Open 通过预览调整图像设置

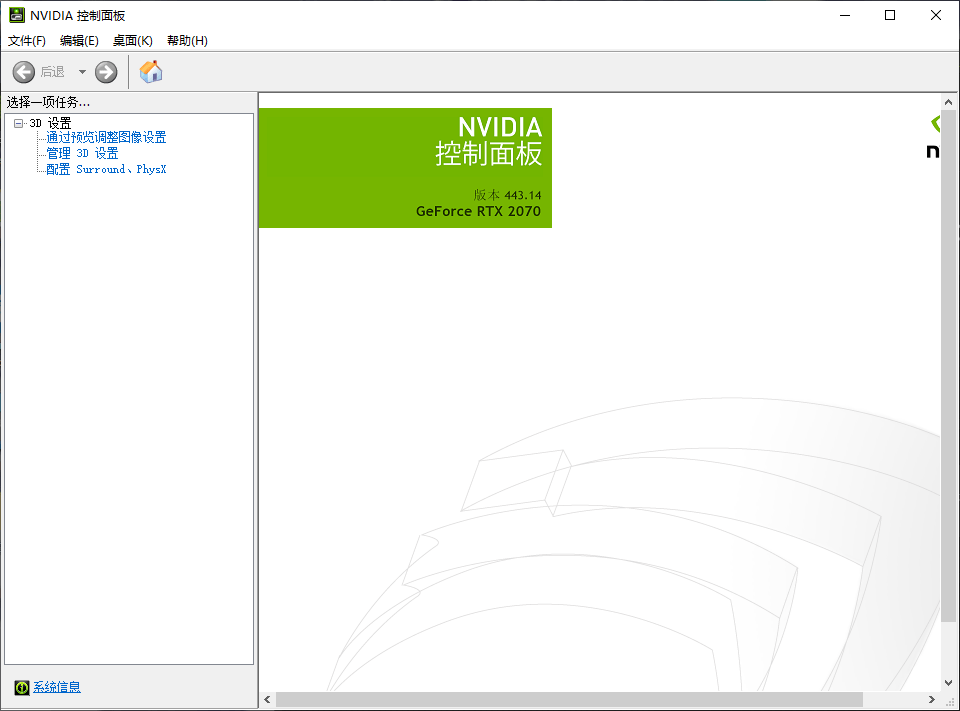click(x=106, y=137)
